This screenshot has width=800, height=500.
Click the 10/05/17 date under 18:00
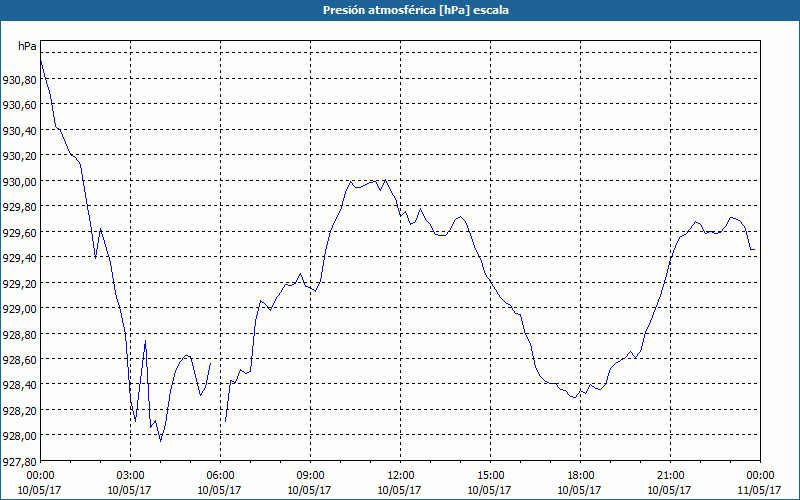click(580, 490)
